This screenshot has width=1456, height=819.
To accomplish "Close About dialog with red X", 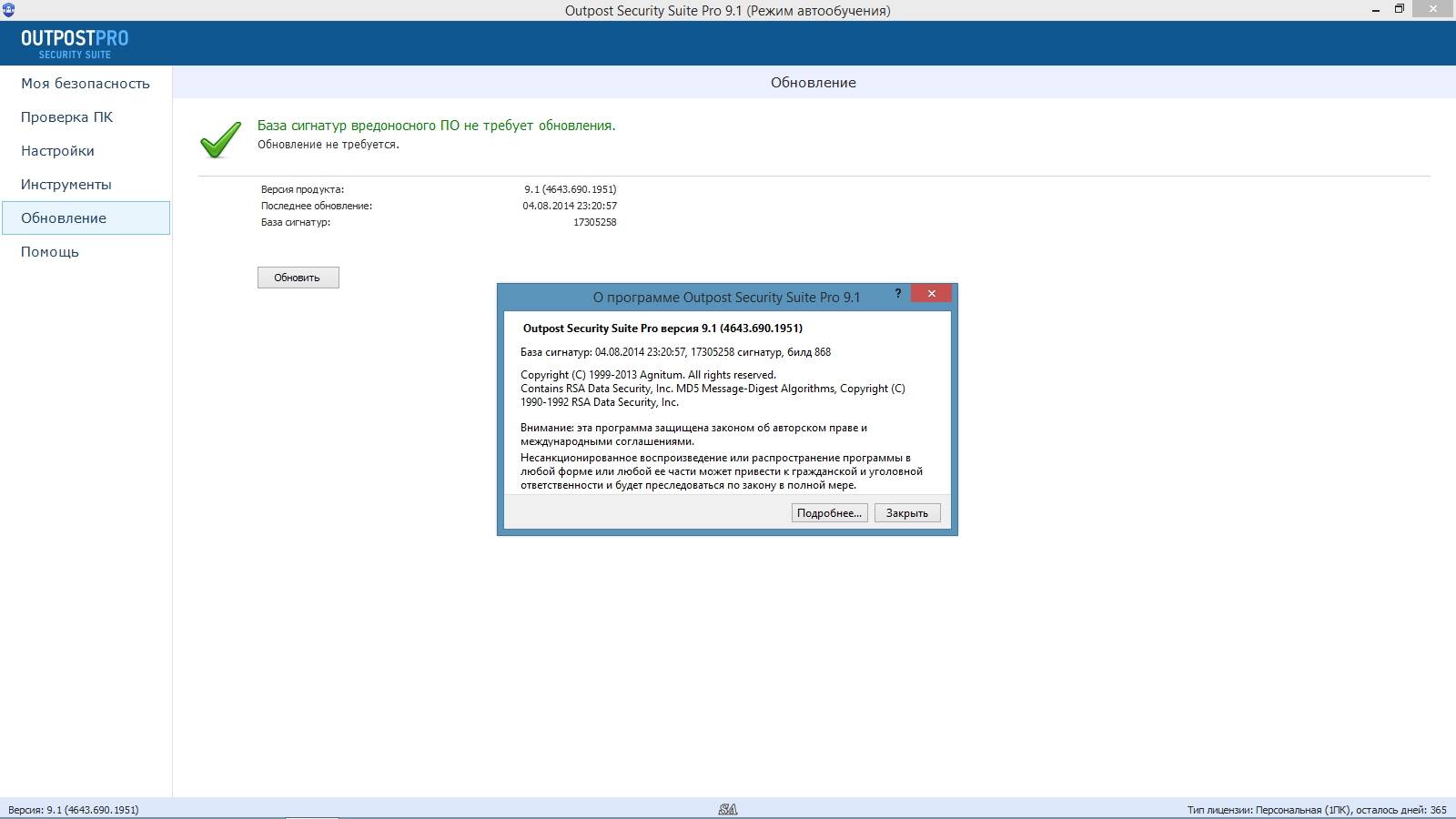I will click(x=931, y=293).
